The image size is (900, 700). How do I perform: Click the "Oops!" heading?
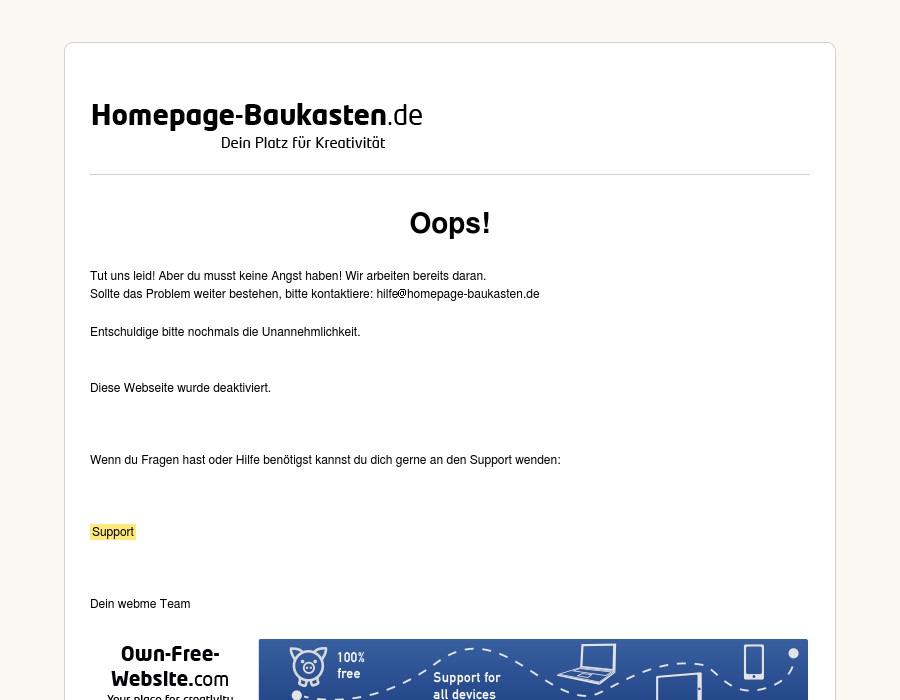[x=450, y=223]
